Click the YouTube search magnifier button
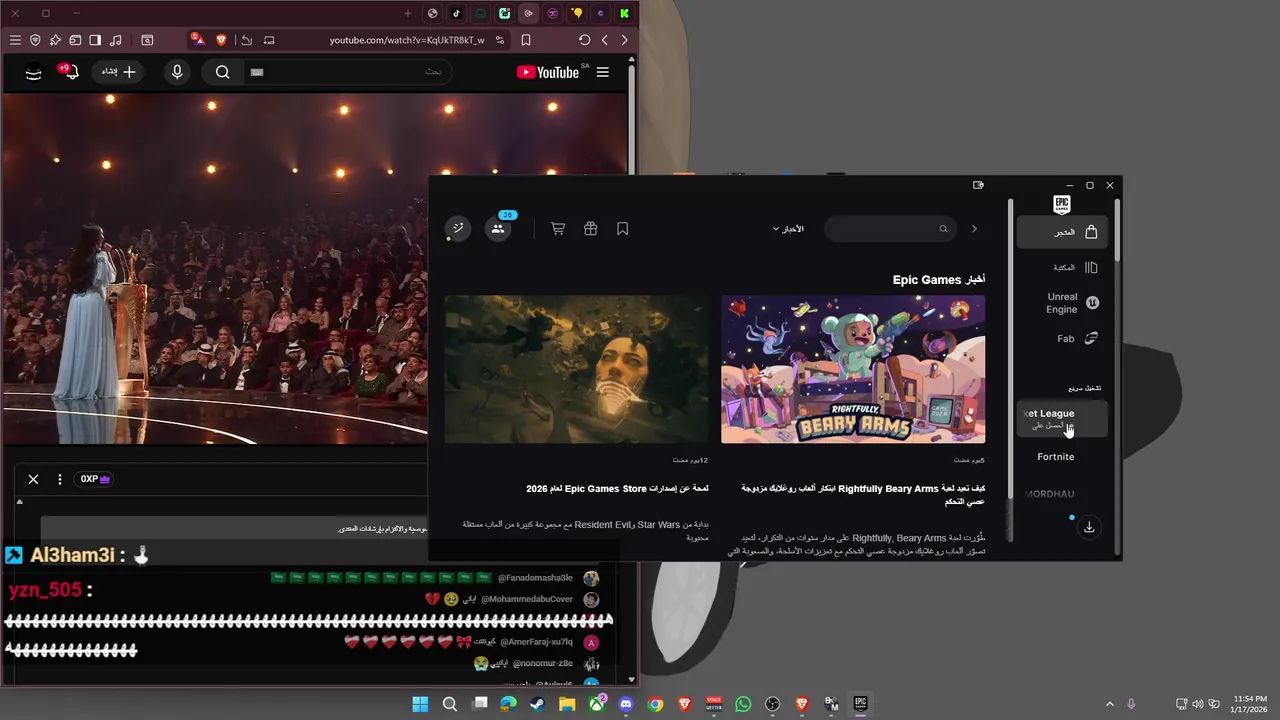Image resolution: width=1280 pixels, height=720 pixels. click(222, 72)
